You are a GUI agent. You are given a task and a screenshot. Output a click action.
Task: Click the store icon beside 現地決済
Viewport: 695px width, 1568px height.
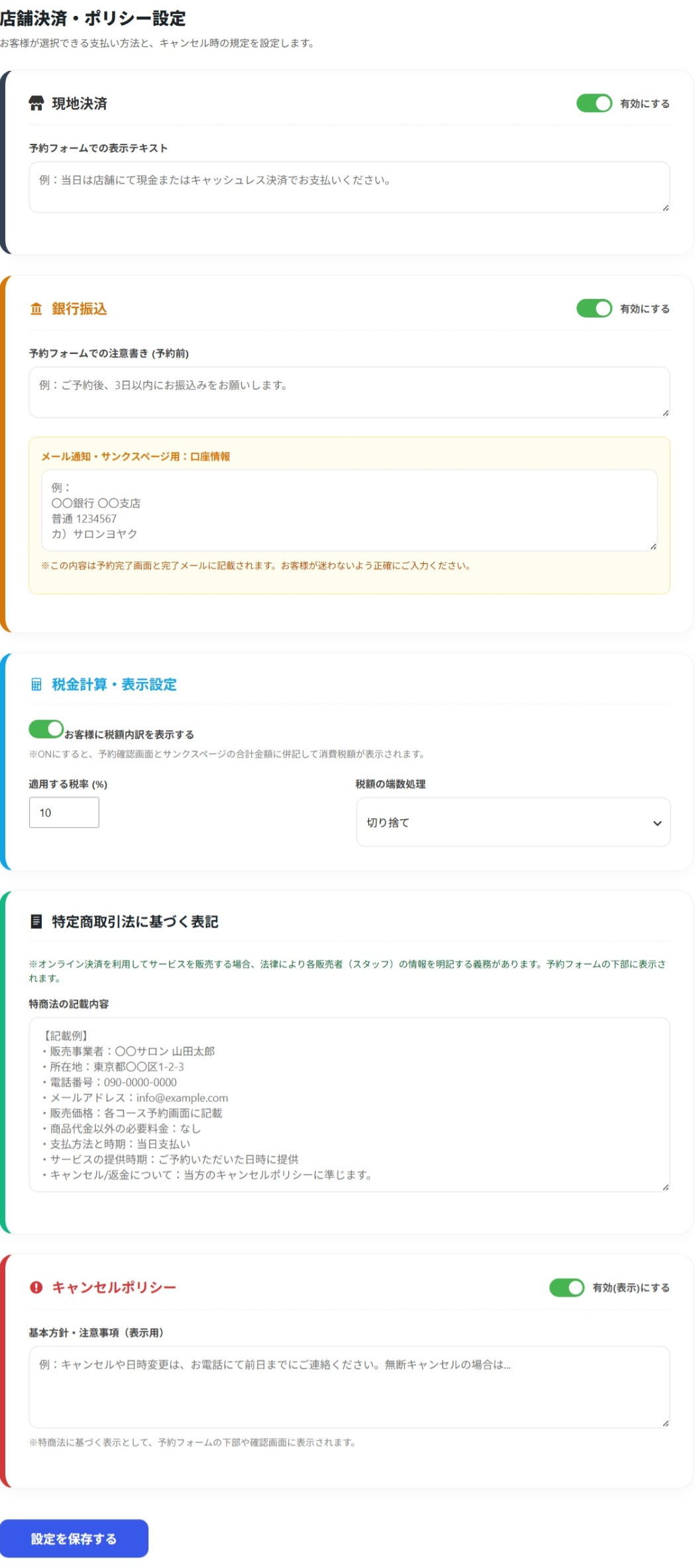coord(36,103)
